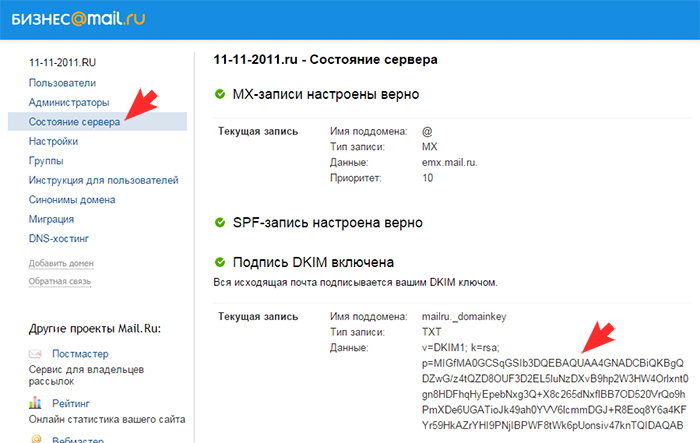The height and width of the screenshot is (443, 700).
Task: Click the priority value 10
Action: pyautogui.click(x=428, y=178)
